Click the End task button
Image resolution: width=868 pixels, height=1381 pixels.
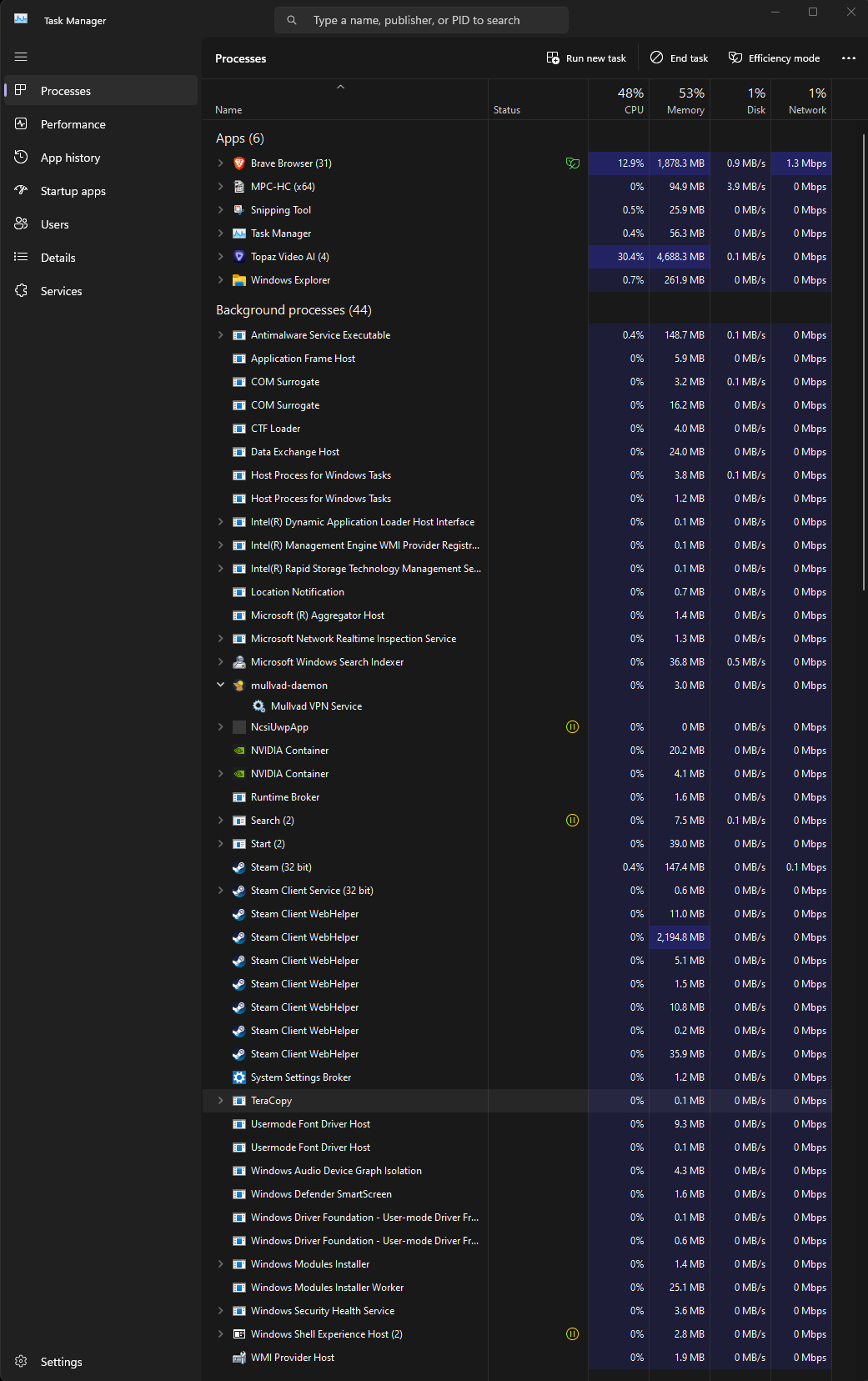click(680, 58)
